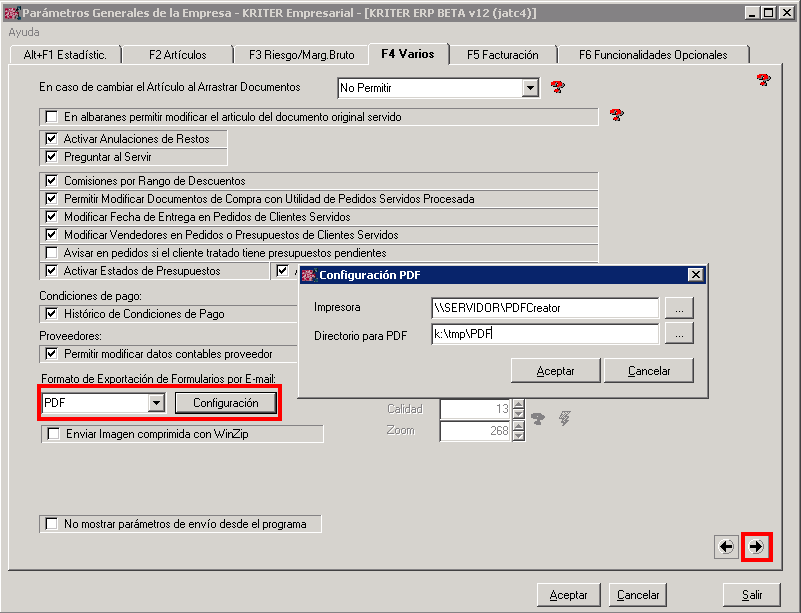This screenshot has width=801, height=613.
Task: Click the Configuración PDF dialog icon
Action: pyautogui.click(x=309, y=275)
